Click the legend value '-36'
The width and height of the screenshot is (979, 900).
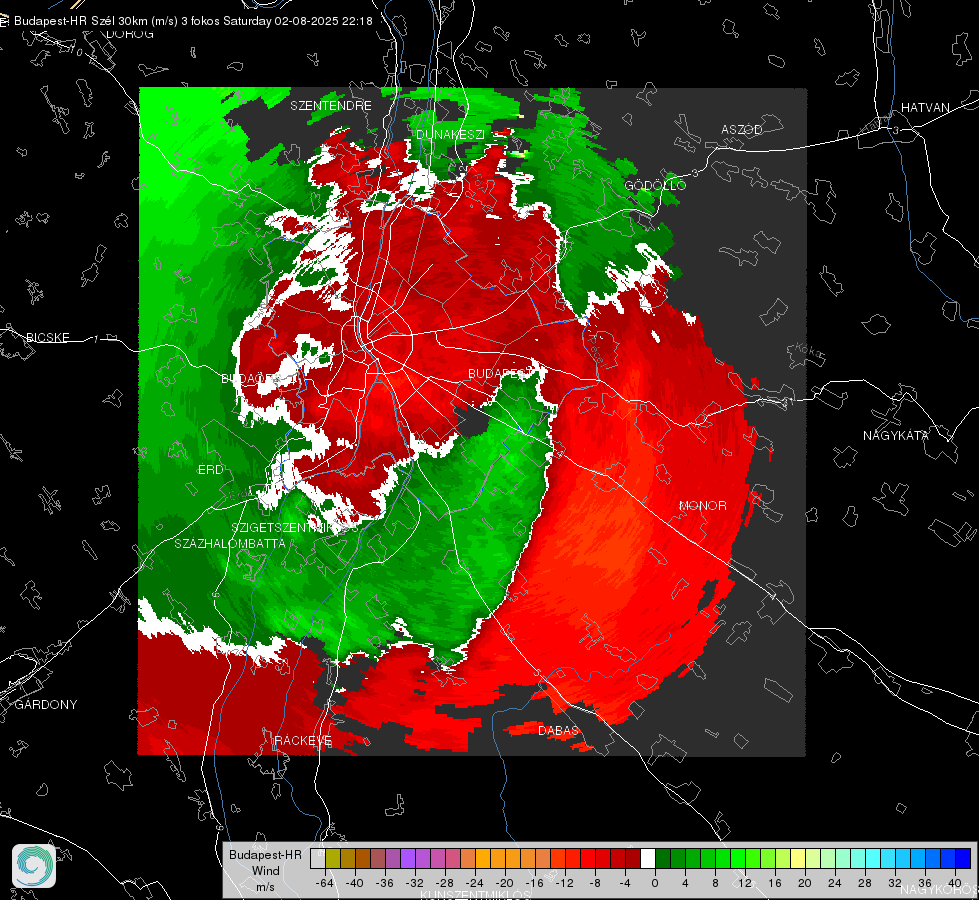(385, 883)
